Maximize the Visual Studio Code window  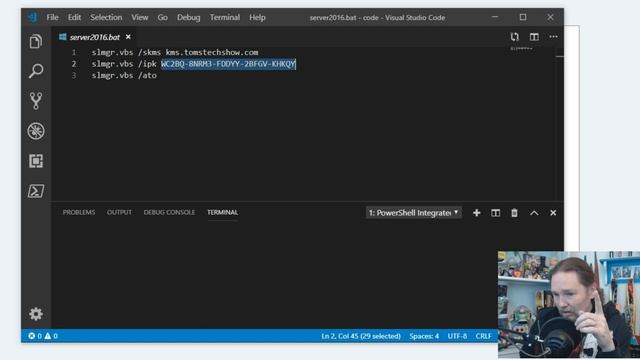click(523, 17)
